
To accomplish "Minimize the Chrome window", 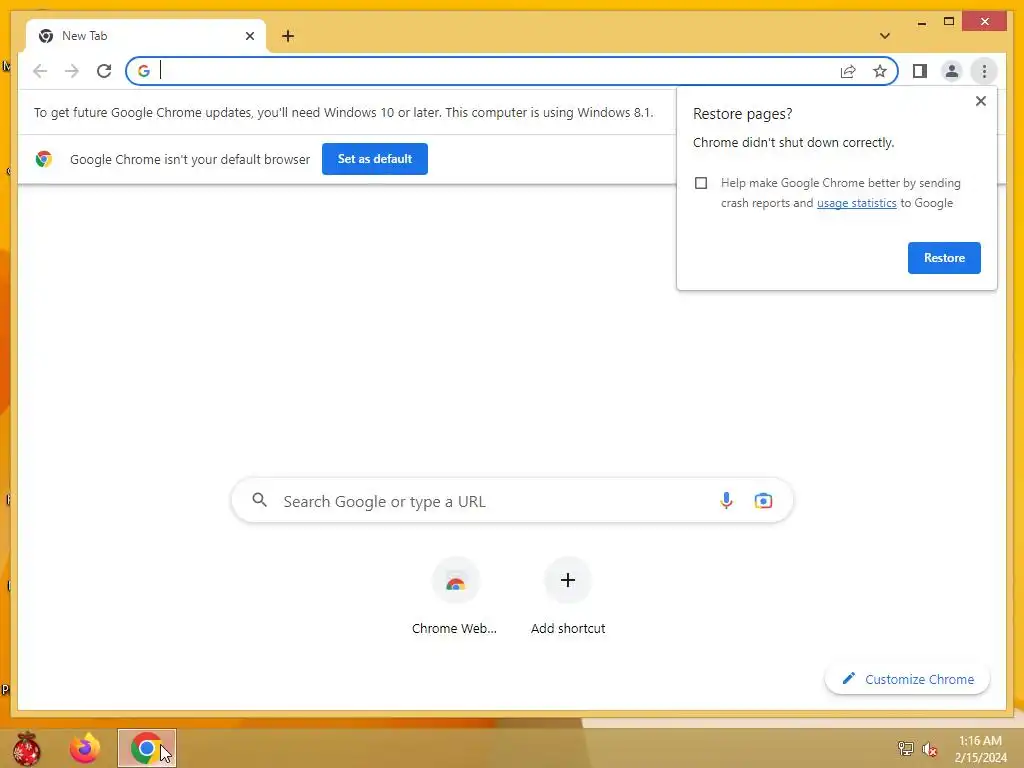I will (921, 22).
